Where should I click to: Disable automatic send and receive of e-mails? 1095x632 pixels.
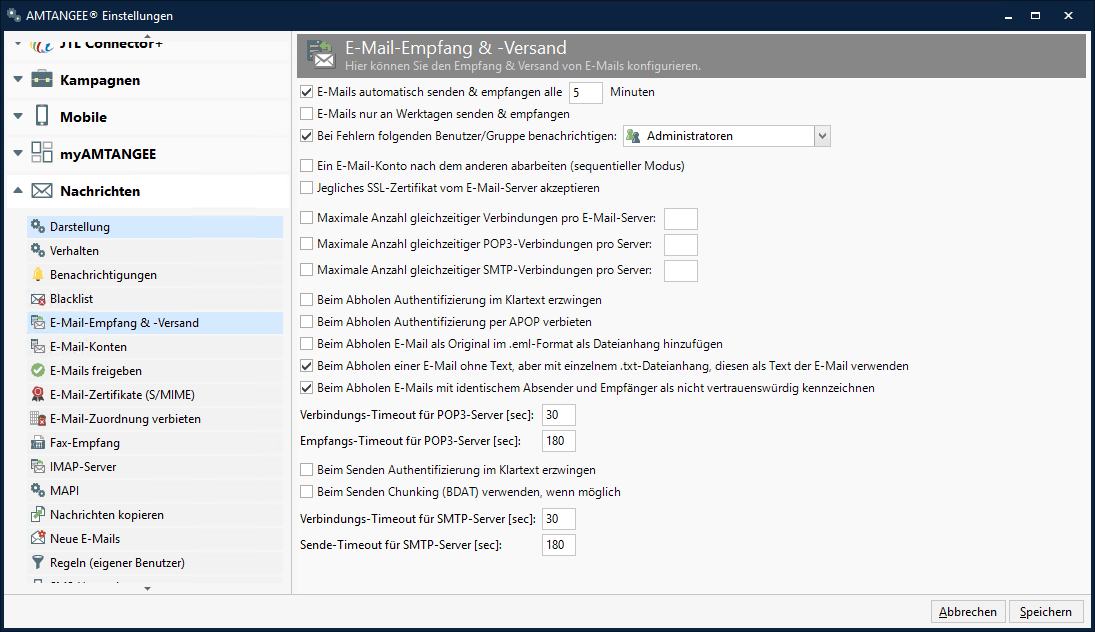306,91
